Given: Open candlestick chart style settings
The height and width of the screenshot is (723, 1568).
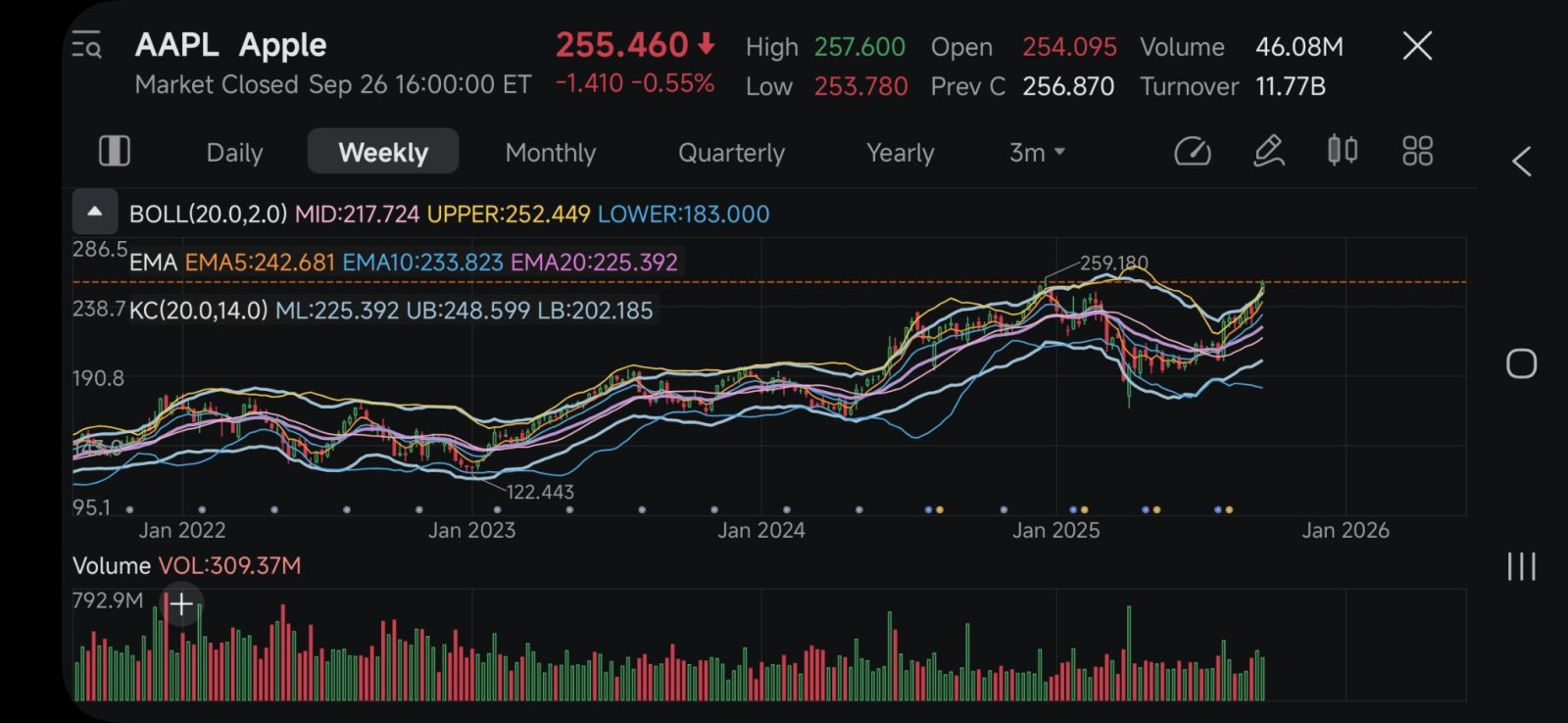Looking at the screenshot, I should click(x=1342, y=151).
